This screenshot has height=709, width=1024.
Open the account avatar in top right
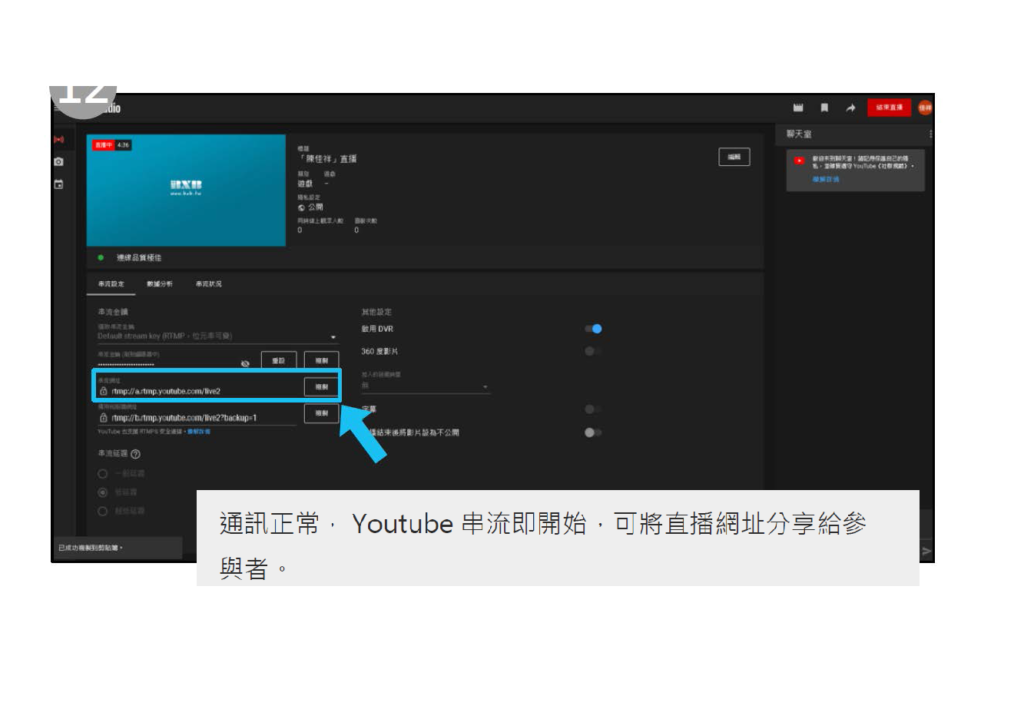coord(925,108)
